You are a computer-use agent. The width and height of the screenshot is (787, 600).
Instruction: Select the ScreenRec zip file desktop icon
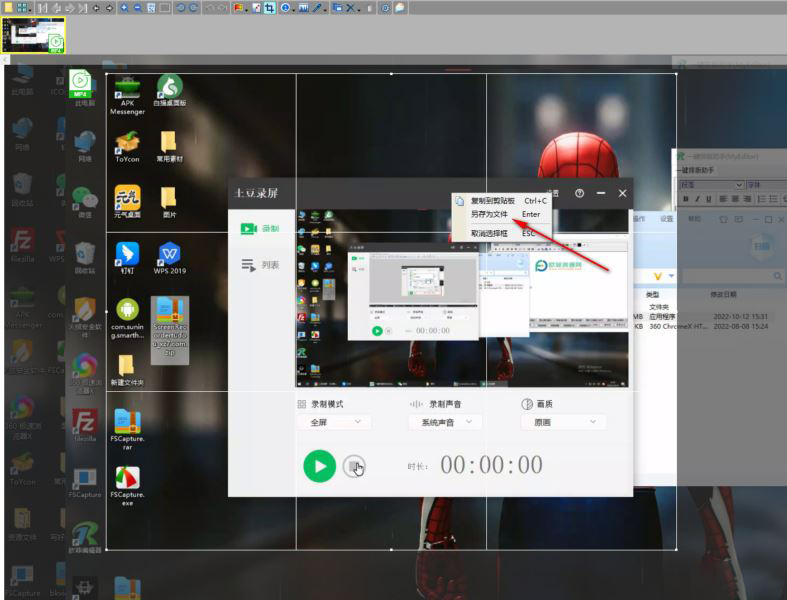pos(170,330)
